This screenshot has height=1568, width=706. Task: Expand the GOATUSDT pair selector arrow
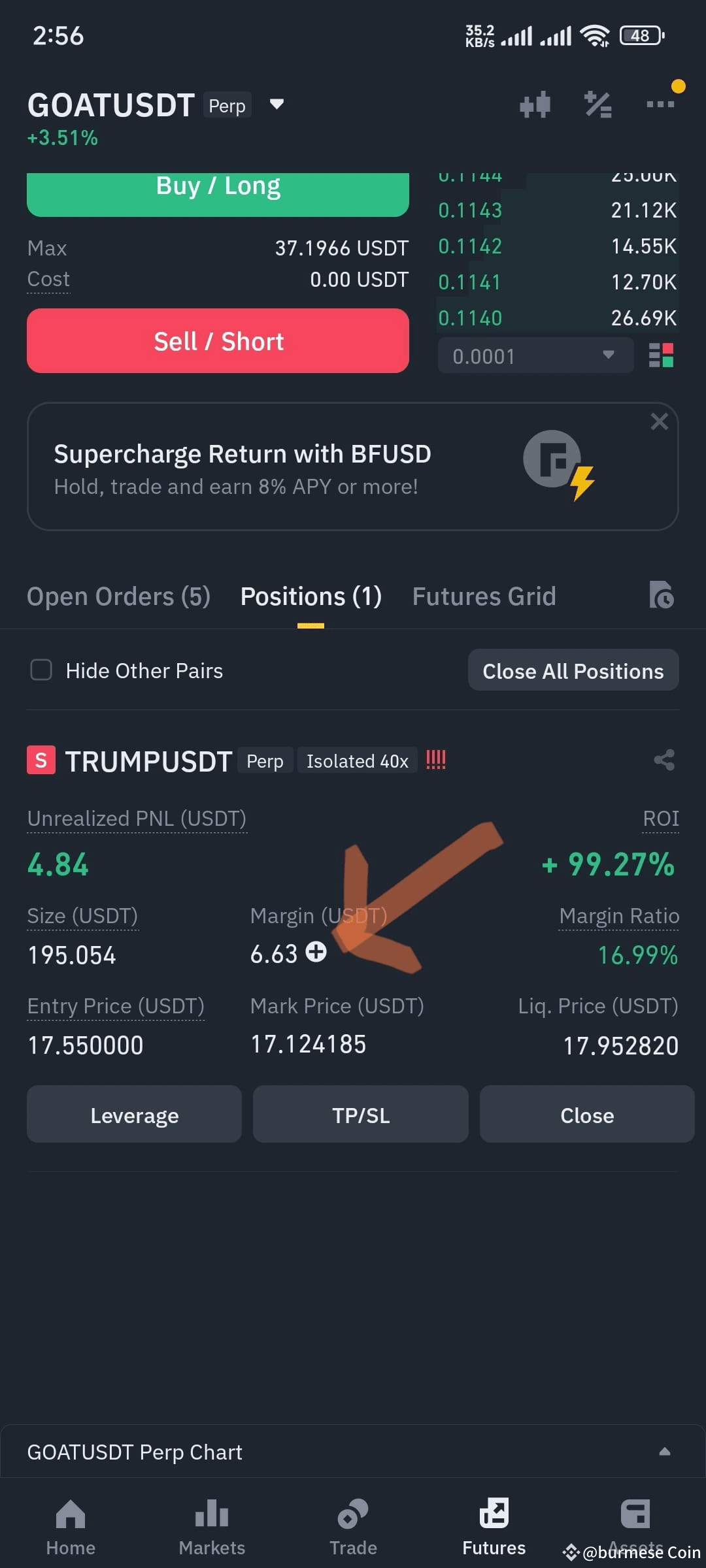[277, 104]
